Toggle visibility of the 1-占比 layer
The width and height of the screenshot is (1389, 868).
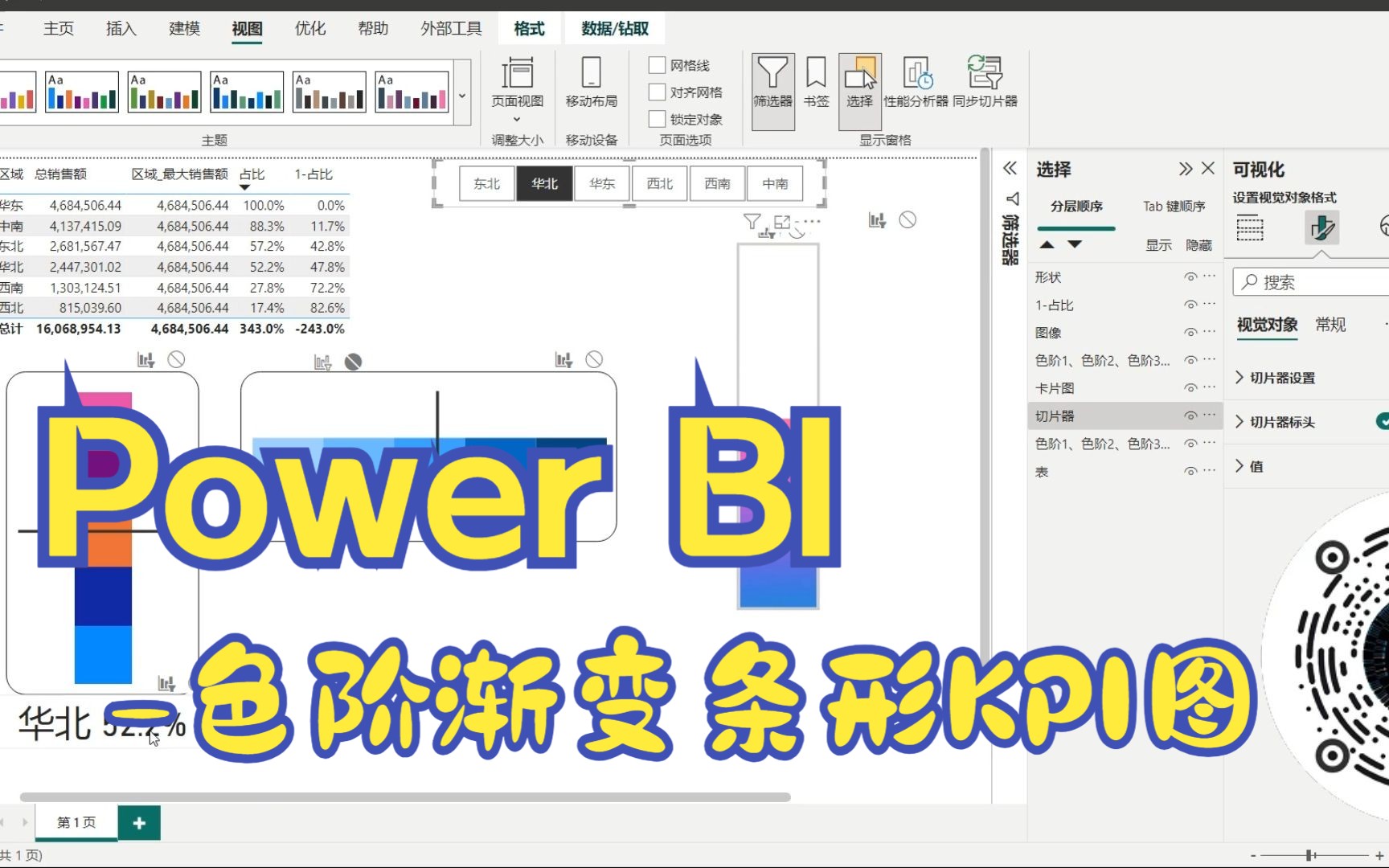(x=1190, y=305)
